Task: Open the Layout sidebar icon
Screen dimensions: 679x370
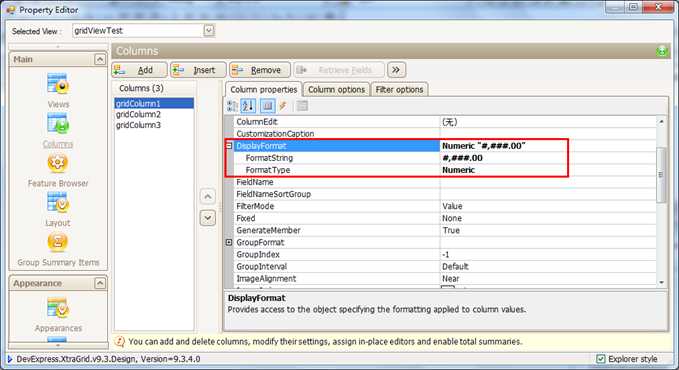Action: tap(58, 203)
